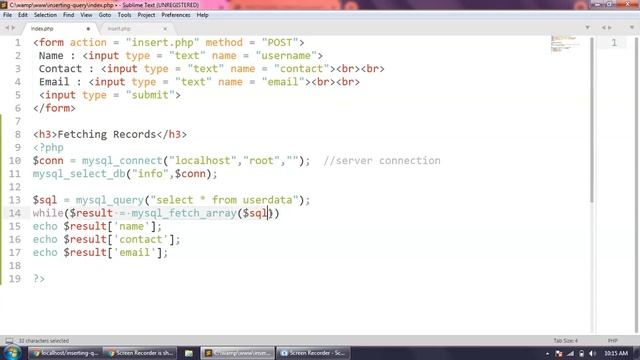
Task: Click the closing ?> PHP tag
Action: click(39, 278)
